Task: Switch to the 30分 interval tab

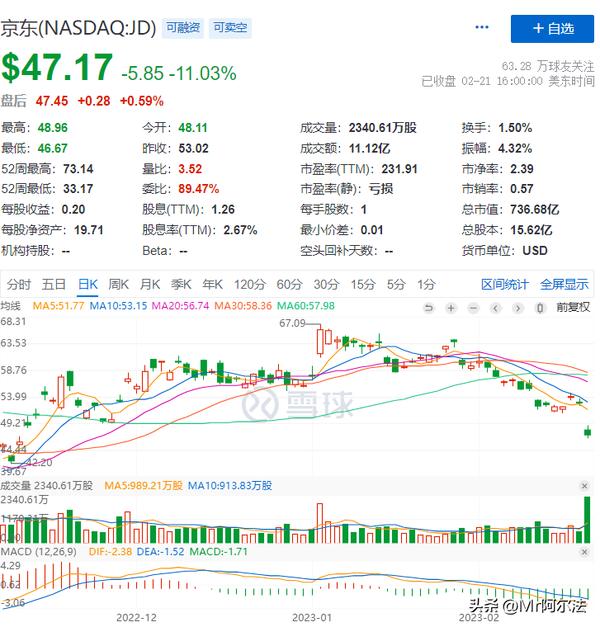Action: tap(326, 284)
